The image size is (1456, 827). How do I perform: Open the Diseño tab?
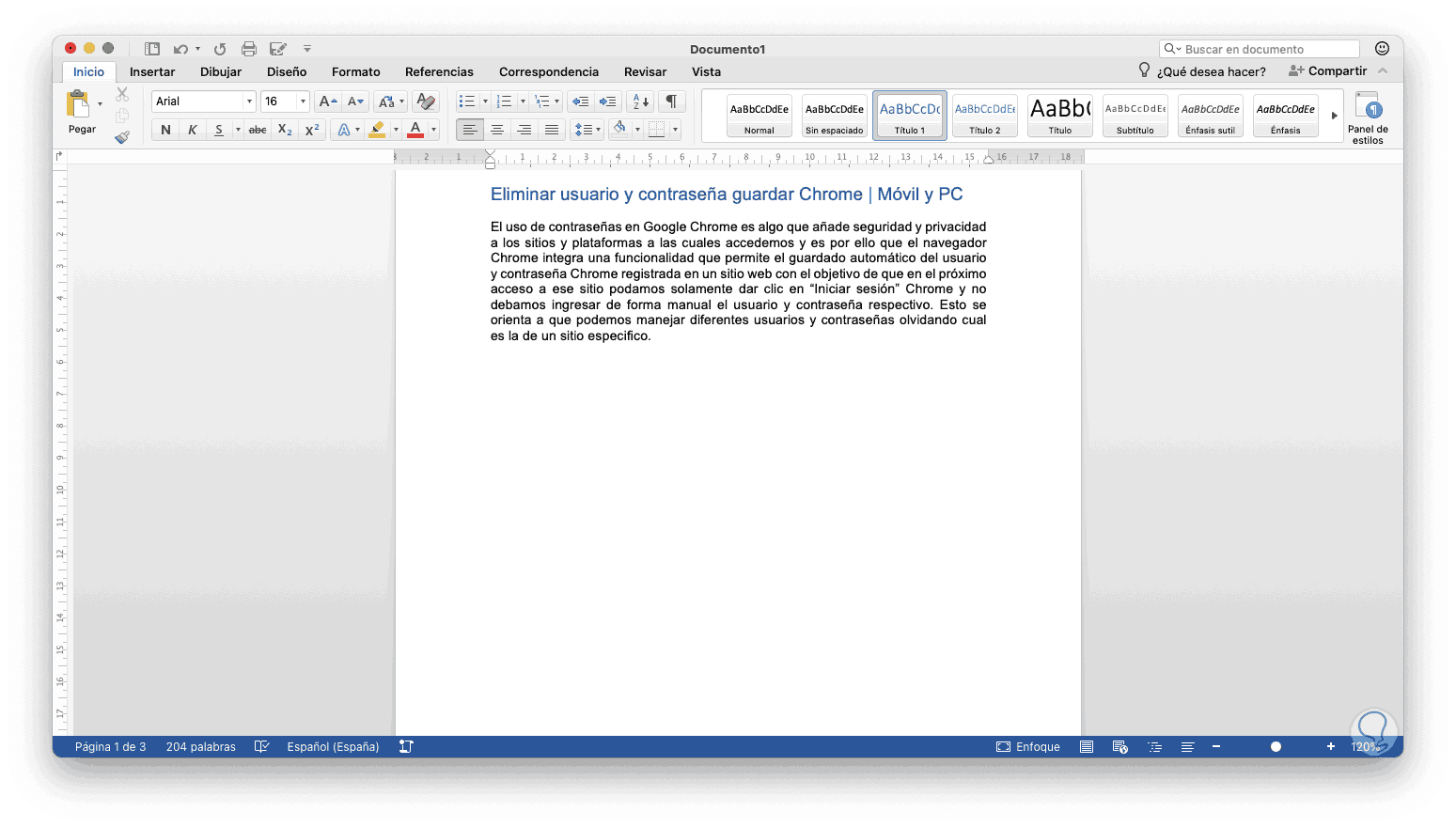tap(287, 71)
